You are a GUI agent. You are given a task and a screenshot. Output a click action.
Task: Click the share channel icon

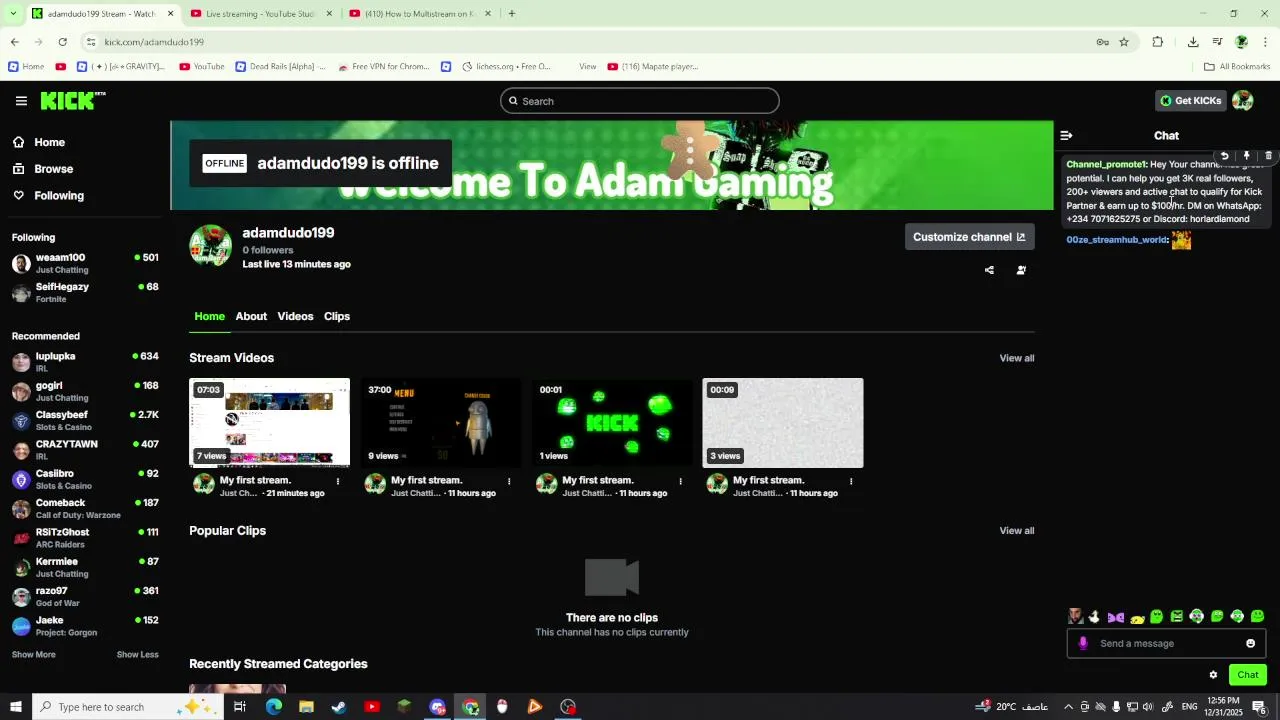tap(989, 270)
